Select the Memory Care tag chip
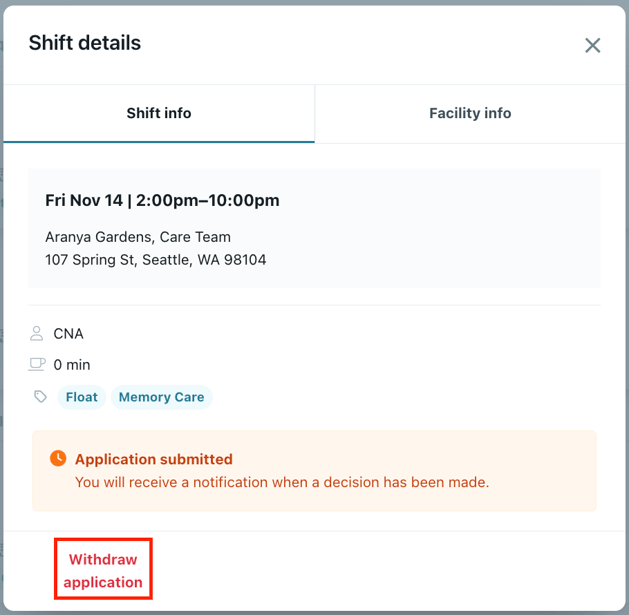This screenshot has width=629, height=615. pos(161,397)
